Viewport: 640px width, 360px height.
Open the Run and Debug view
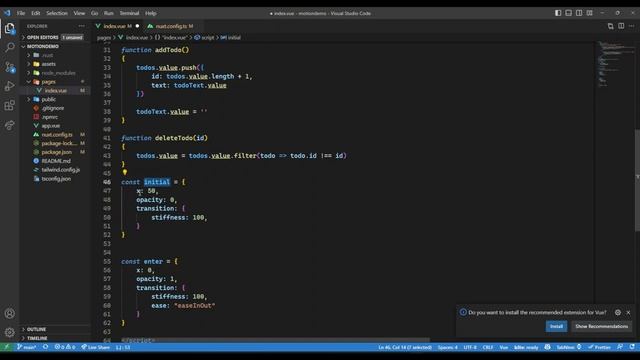click(9, 86)
